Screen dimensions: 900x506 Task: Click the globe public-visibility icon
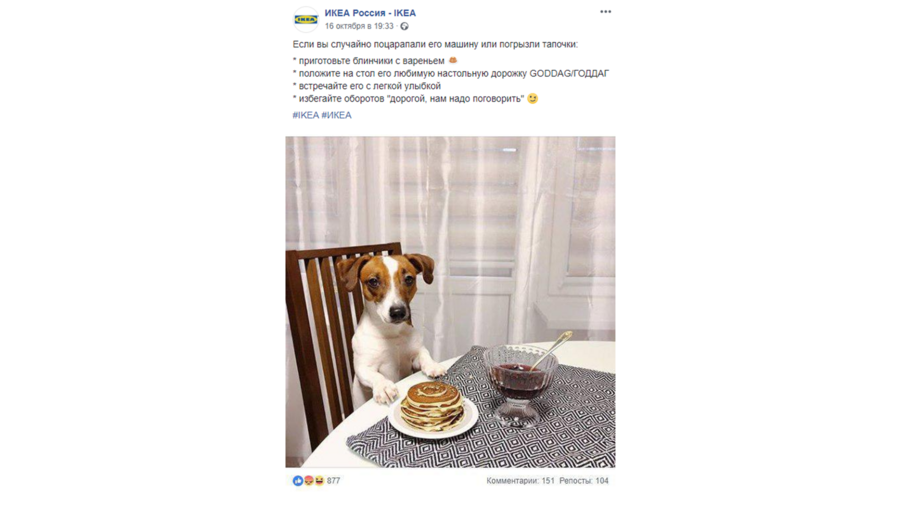pos(405,26)
